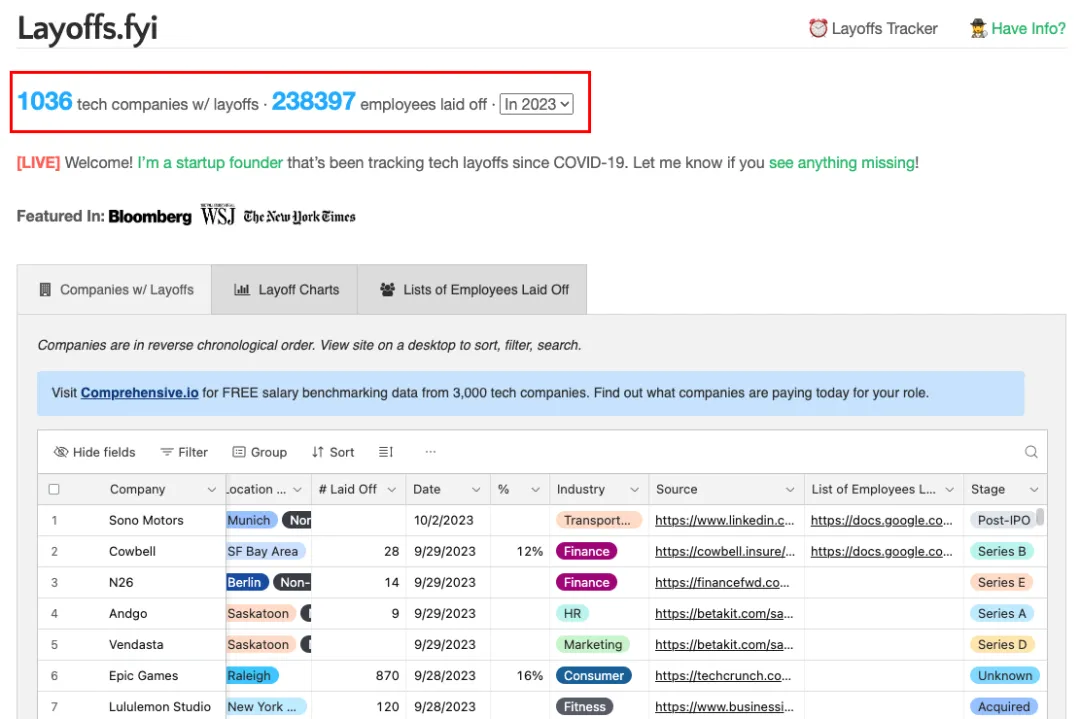Switch to the Layoff Charts tab
The height and width of the screenshot is (719, 1080).
pyautogui.click(x=286, y=290)
